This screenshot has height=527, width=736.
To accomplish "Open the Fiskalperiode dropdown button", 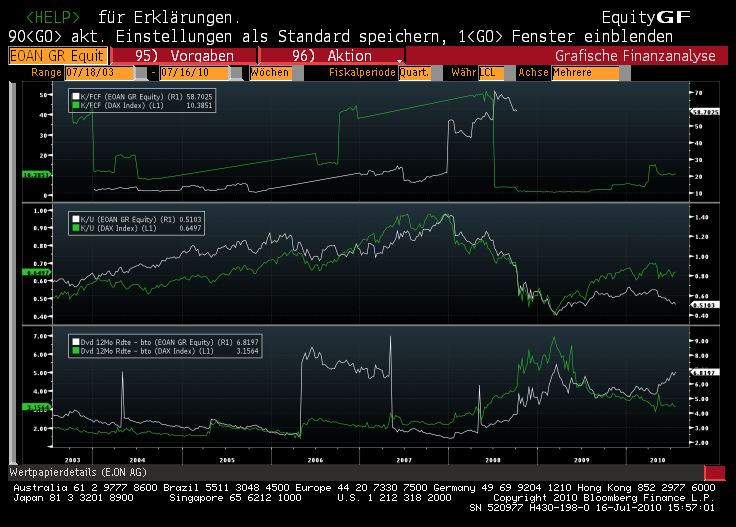I will pyautogui.click(x=437, y=73).
